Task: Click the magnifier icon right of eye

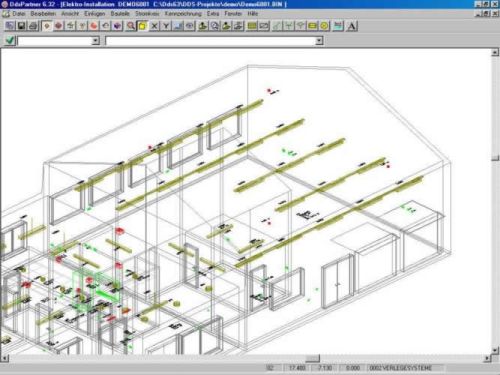Action: coord(215,26)
